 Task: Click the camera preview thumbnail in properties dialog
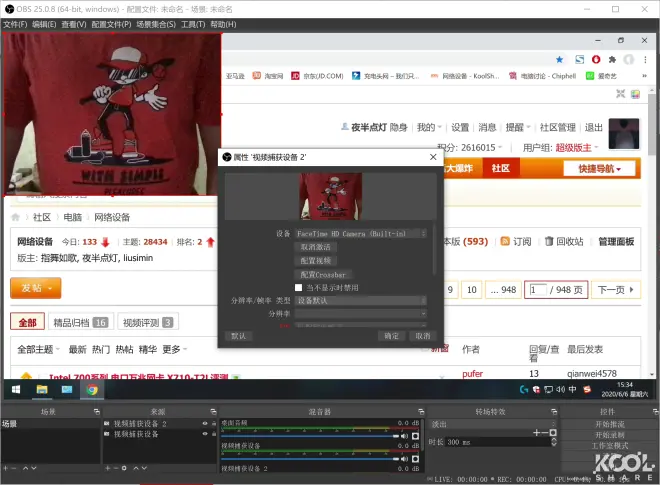click(330, 196)
